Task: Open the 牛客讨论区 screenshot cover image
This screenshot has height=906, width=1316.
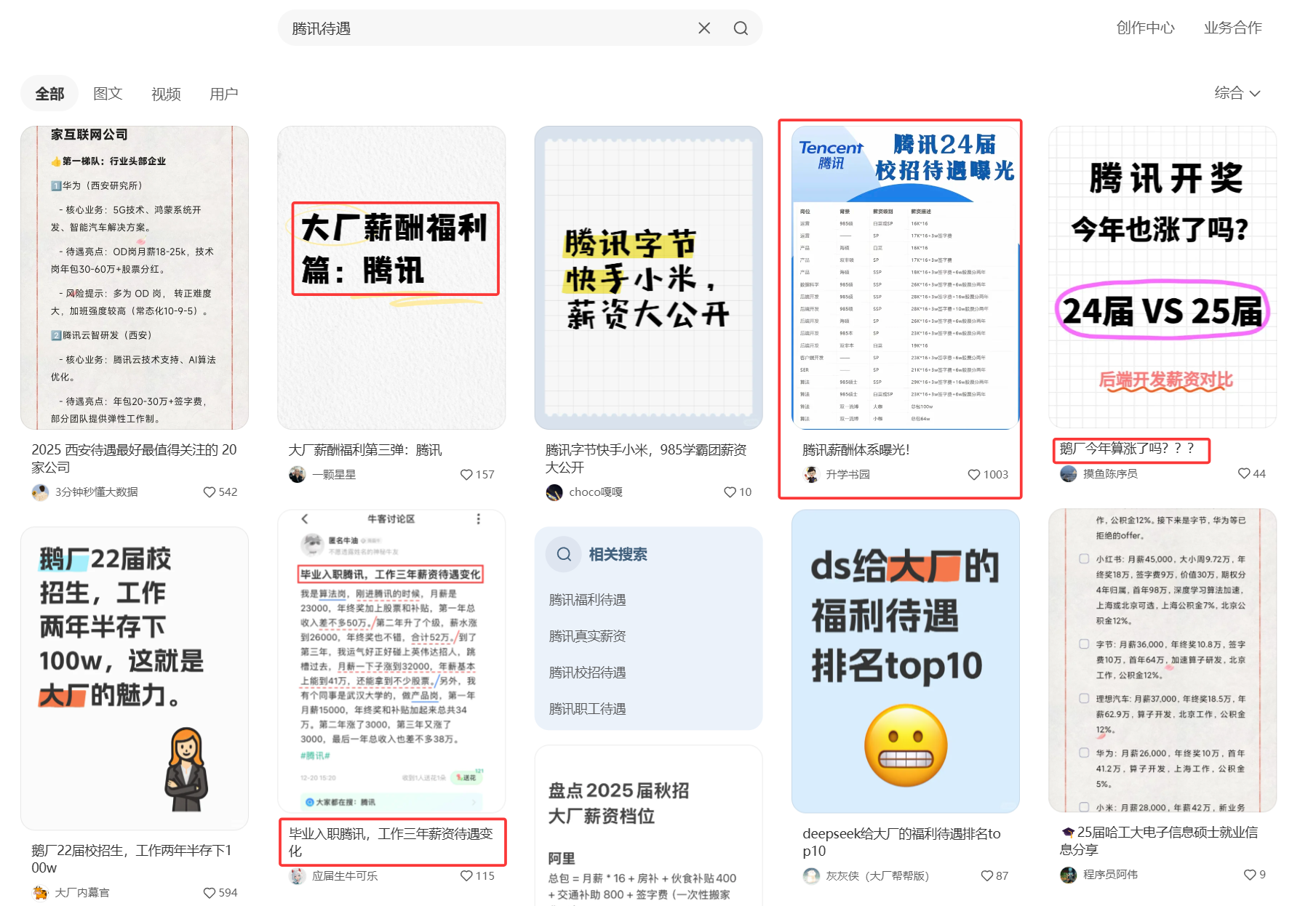Action: 391,662
